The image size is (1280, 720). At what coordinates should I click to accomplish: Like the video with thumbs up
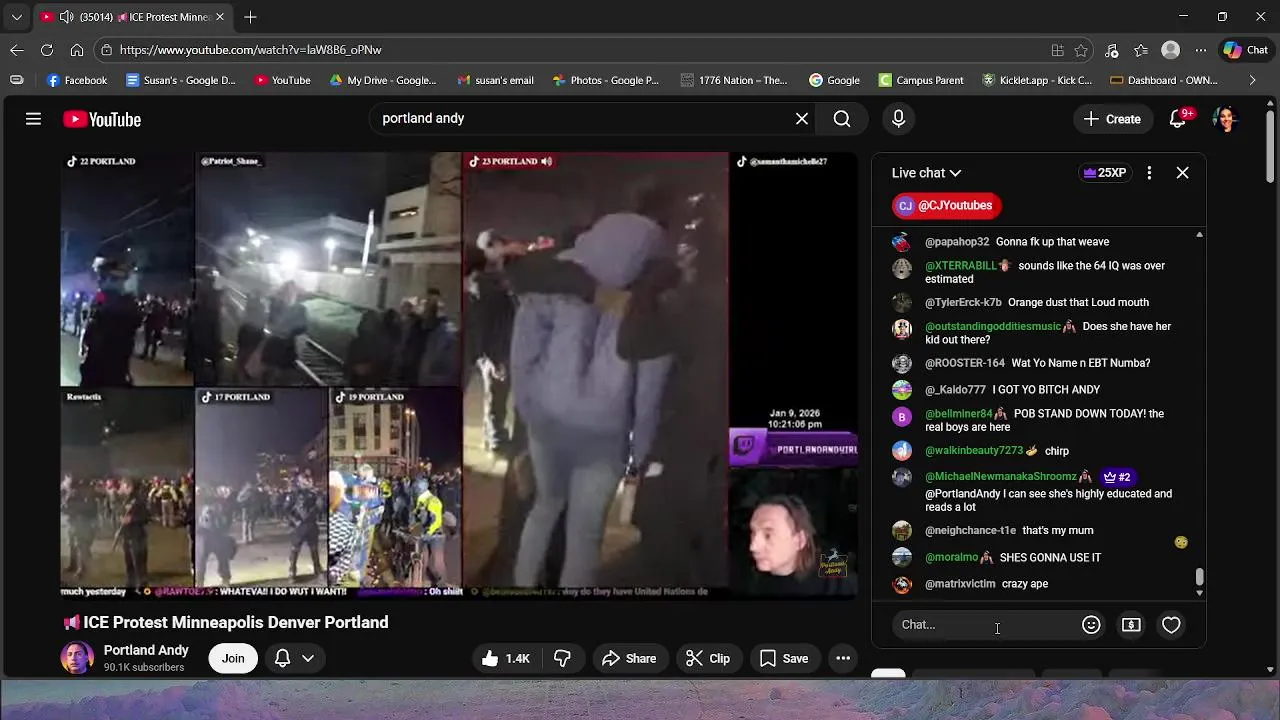[x=506, y=658]
